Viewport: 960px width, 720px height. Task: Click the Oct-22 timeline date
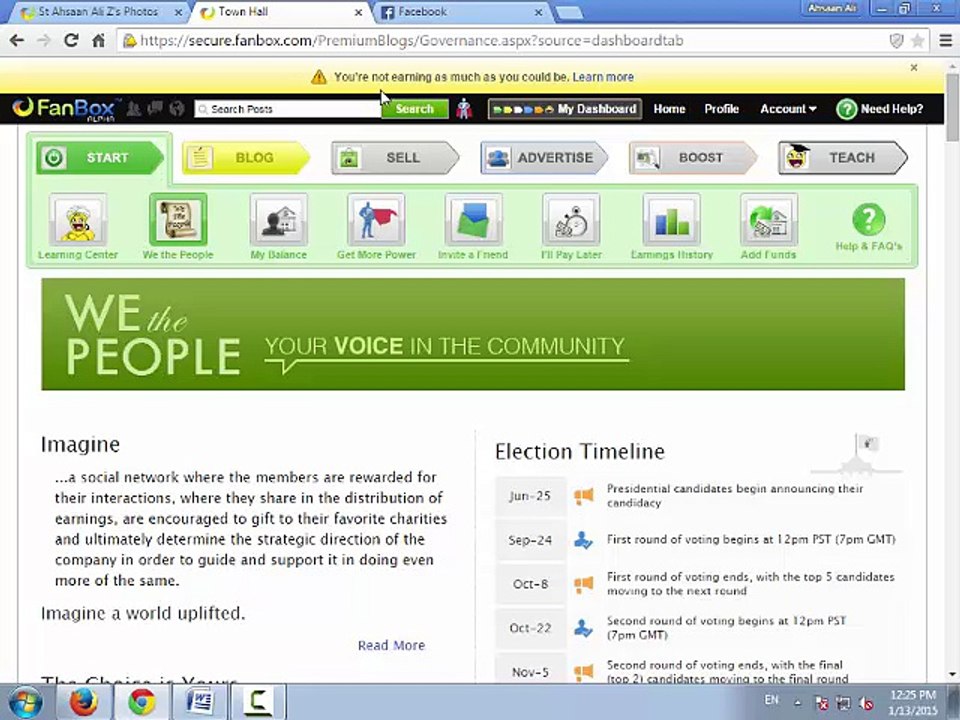(530, 628)
